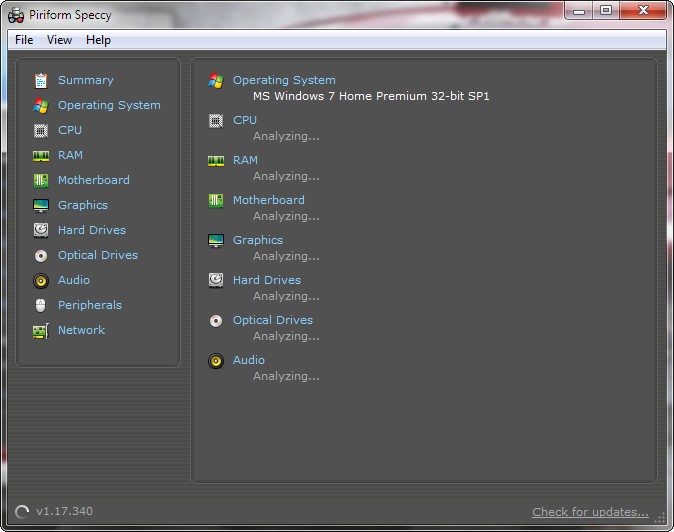Click the Audio speaker icon in sidebar
This screenshot has height=532, width=674.
(x=41, y=281)
